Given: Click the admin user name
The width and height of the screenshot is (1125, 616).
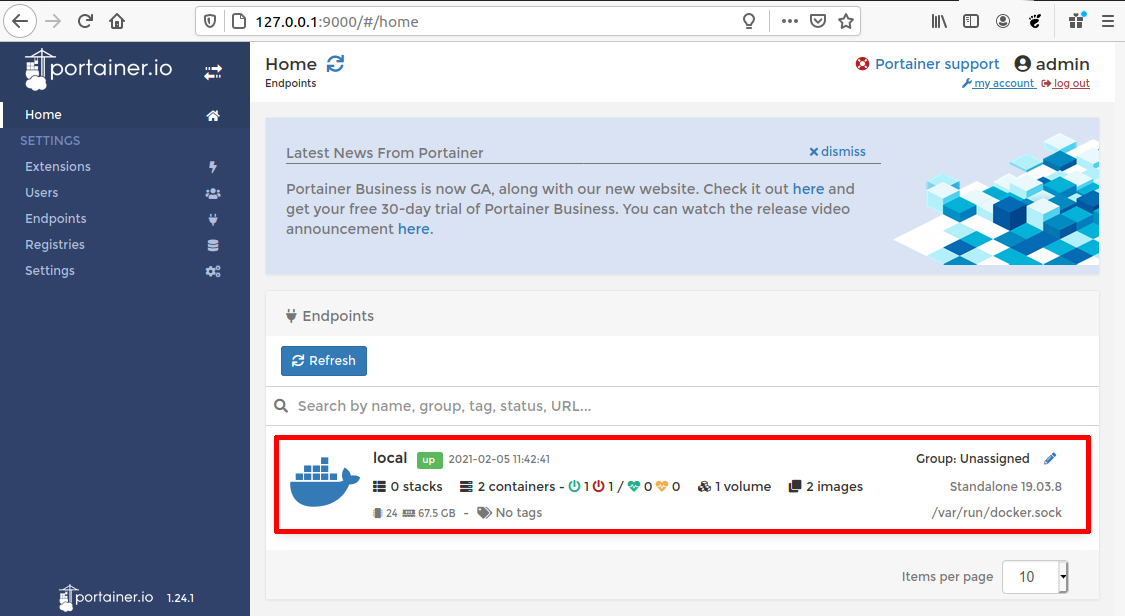Looking at the screenshot, I should [1063, 64].
